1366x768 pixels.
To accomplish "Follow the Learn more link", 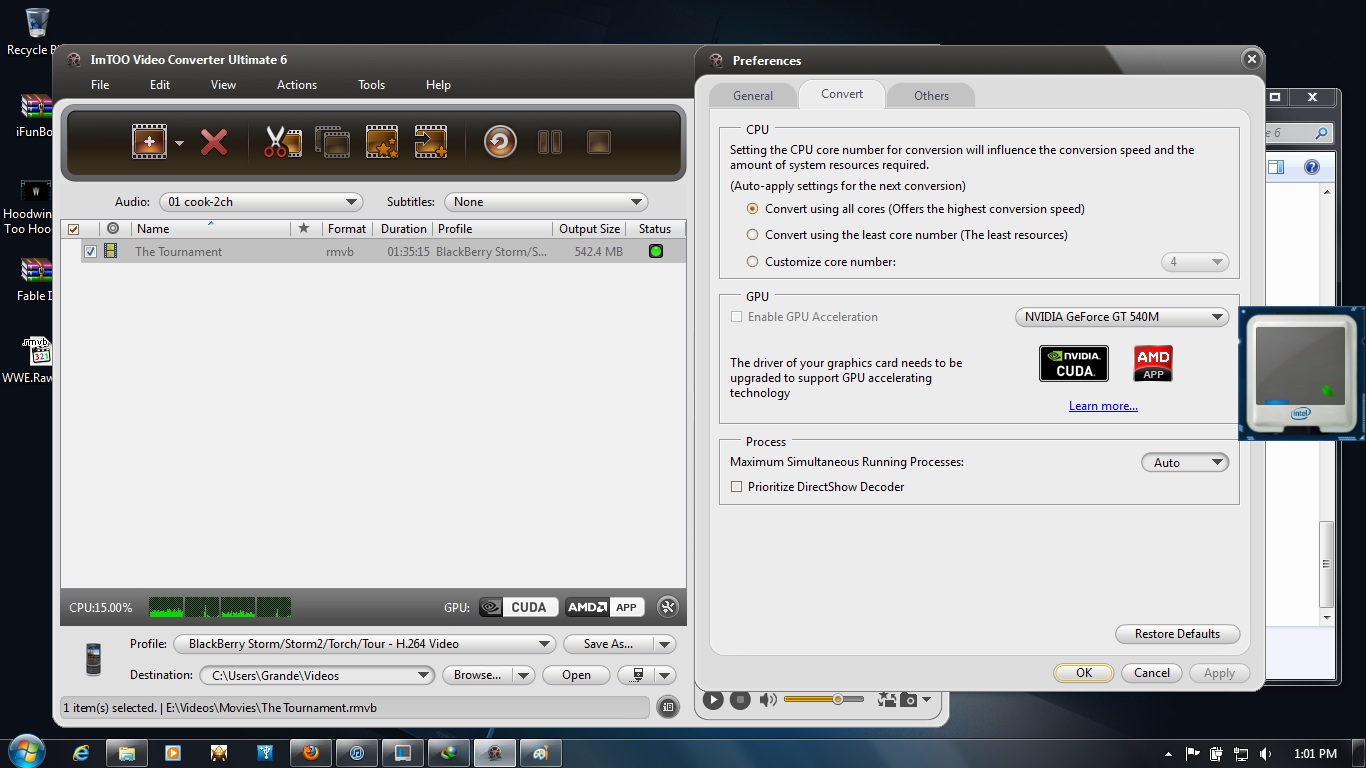I will click(1103, 406).
